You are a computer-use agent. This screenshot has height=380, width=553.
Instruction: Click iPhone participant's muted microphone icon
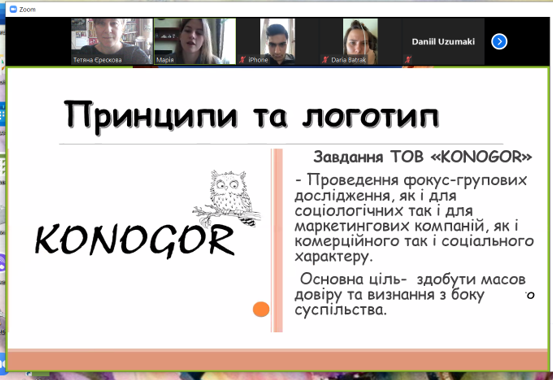pyautogui.click(x=242, y=60)
